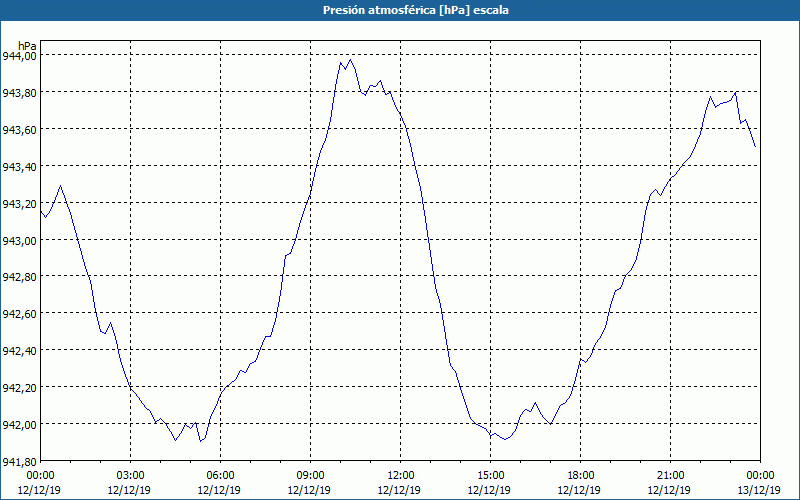Click the 12/12/19 date under 12:00
The image size is (800, 500).
coord(399,490)
